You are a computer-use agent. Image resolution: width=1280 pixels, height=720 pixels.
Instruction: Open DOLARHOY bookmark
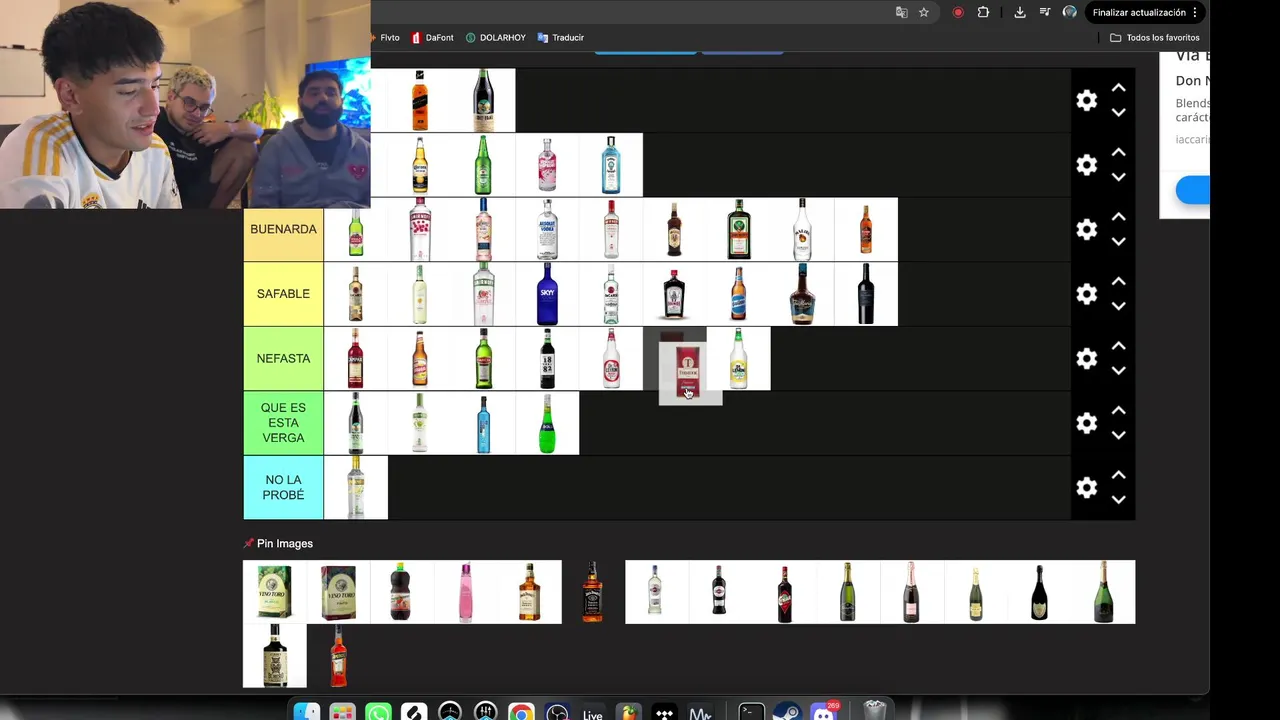pyautogui.click(x=495, y=38)
